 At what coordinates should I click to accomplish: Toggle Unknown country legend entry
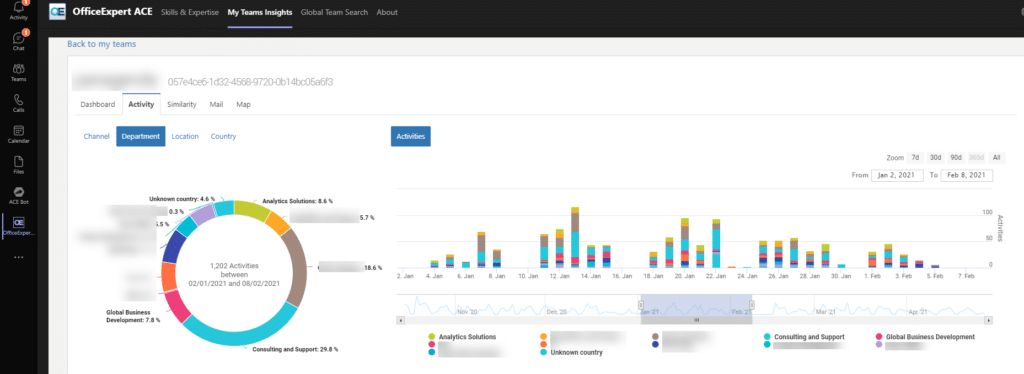click(571, 352)
